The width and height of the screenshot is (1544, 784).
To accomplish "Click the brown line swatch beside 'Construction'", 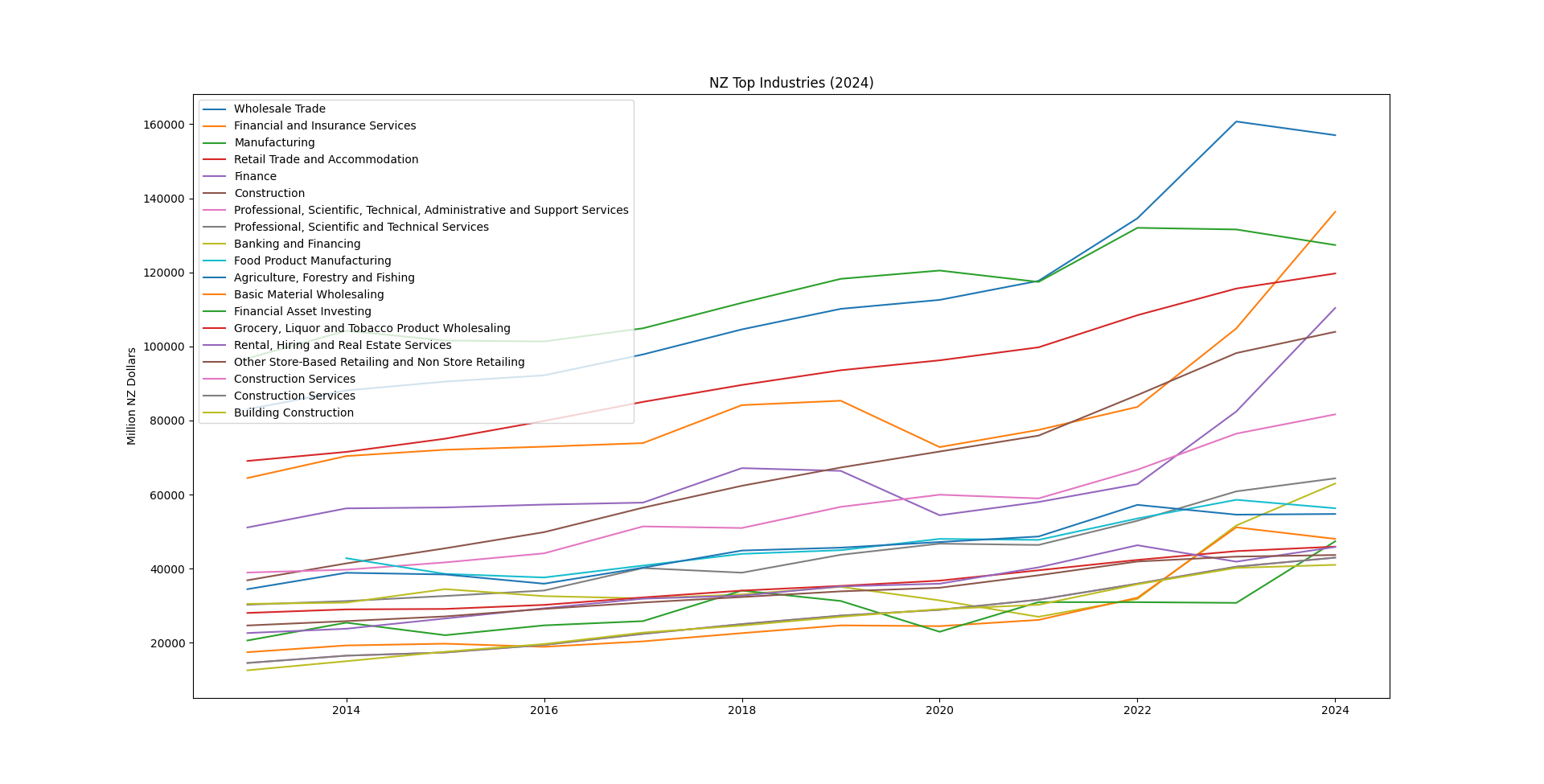I will 214,194.
